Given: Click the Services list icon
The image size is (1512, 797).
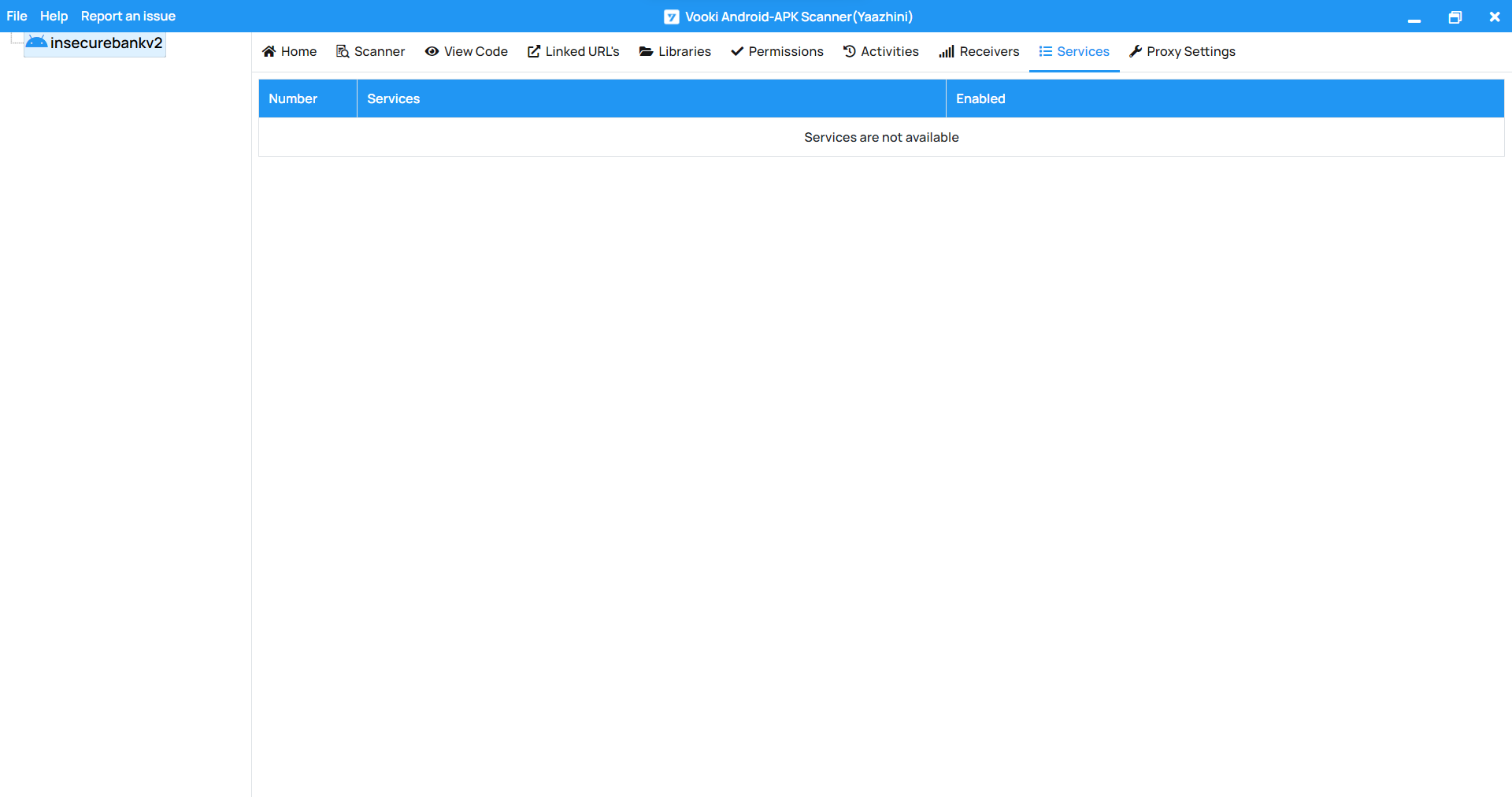Looking at the screenshot, I should [1046, 51].
